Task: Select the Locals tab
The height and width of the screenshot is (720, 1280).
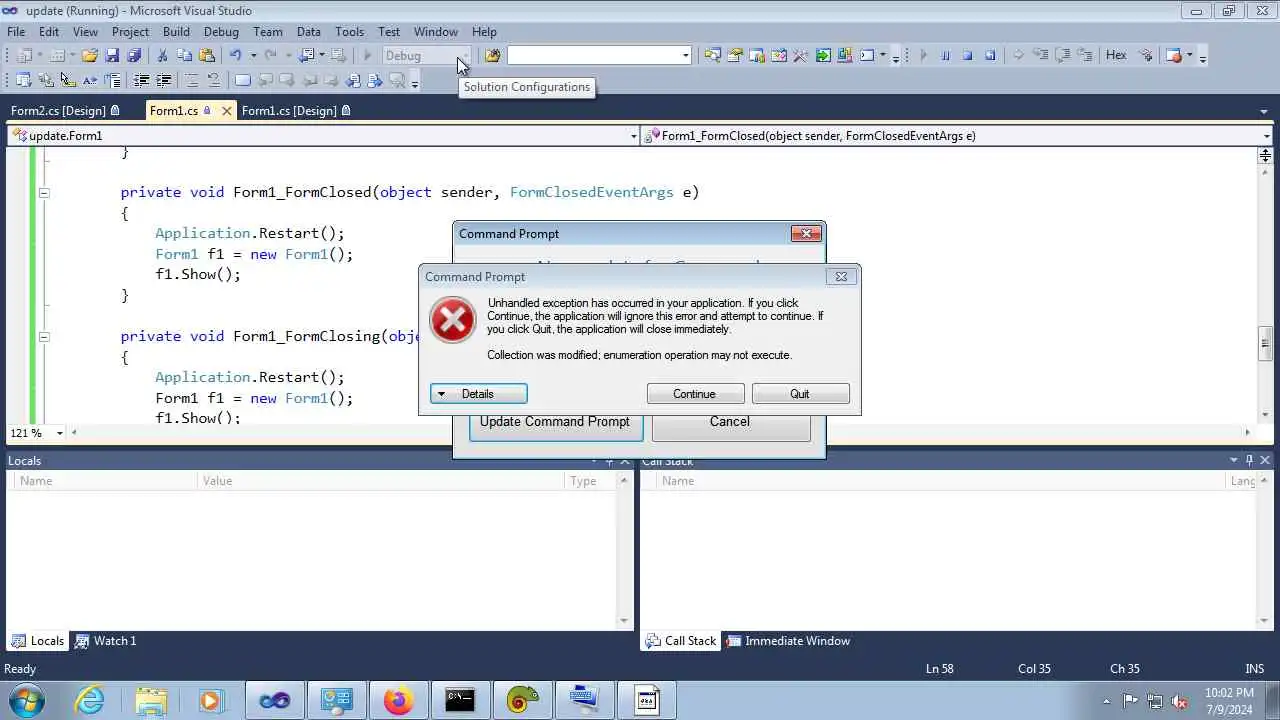Action: pos(38,641)
